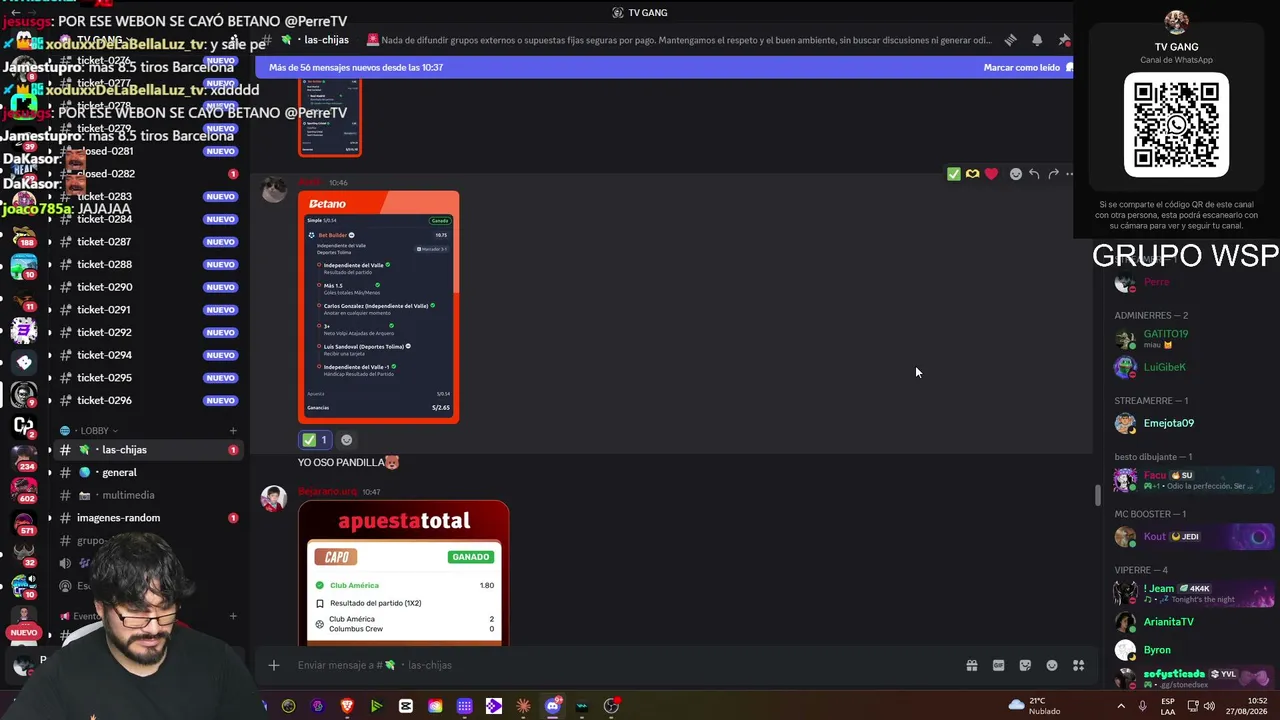Open server with 571 unread badge
This screenshot has width=1280, height=720.
[23, 523]
